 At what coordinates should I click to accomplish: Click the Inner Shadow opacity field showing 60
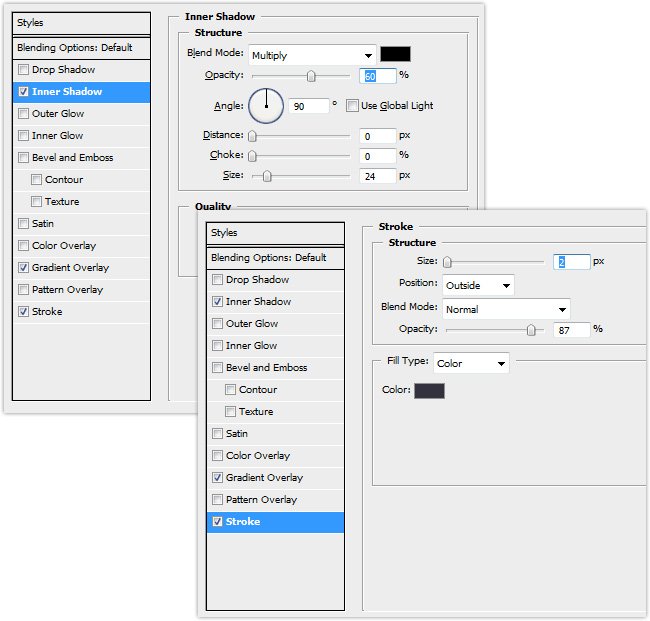coord(378,76)
